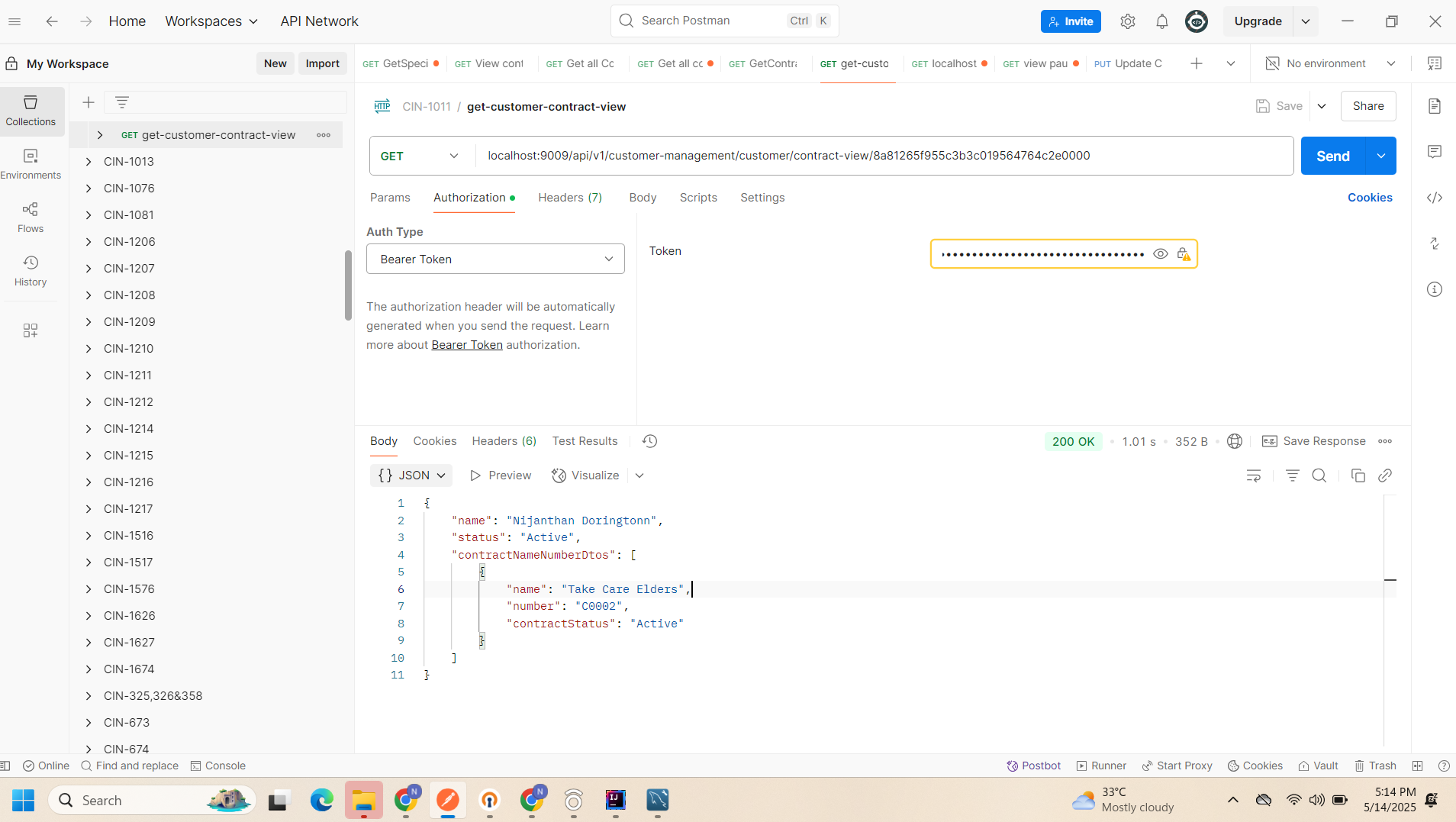The image size is (1456, 822).
Task: Open the No environment dropdown
Action: (1331, 63)
